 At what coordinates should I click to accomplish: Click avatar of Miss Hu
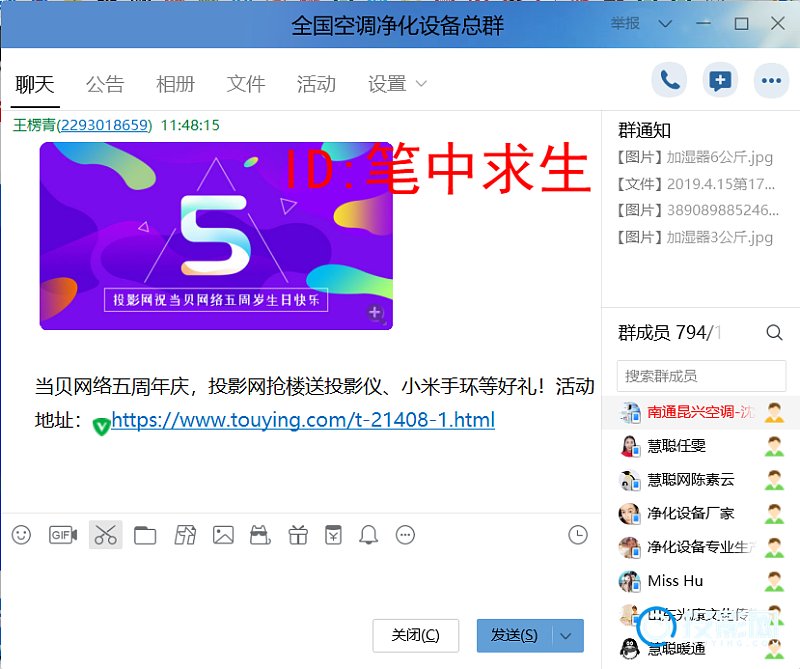pyautogui.click(x=630, y=581)
